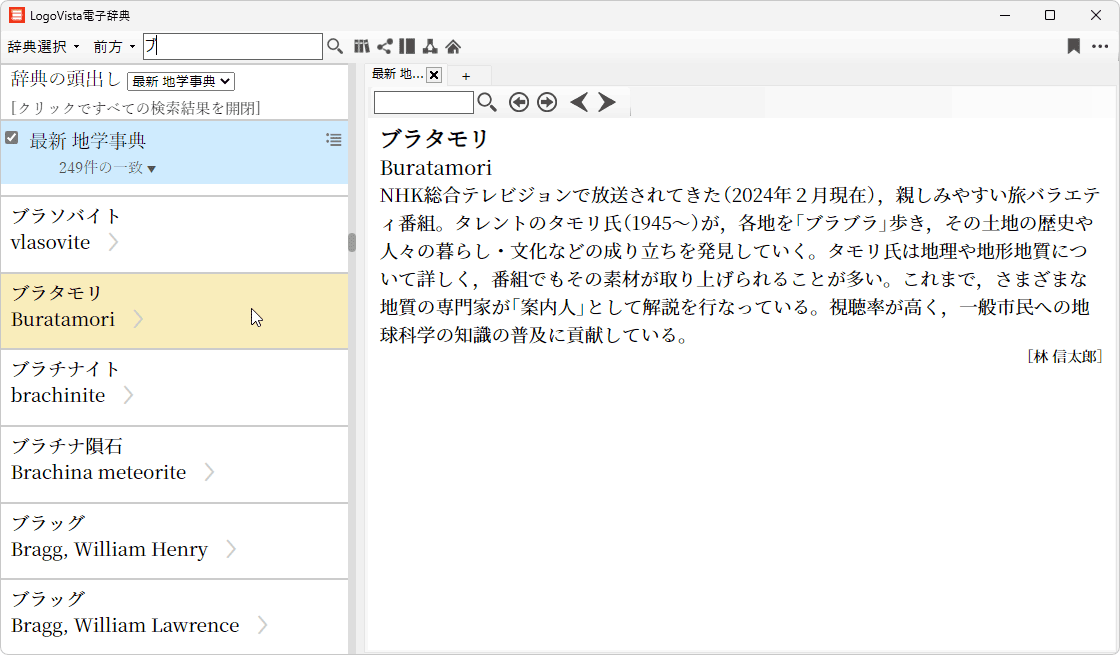The height and width of the screenshot is (655, 1120).
Task: Open the 最新 地学事典 combo box
Action: click(181, 81)
